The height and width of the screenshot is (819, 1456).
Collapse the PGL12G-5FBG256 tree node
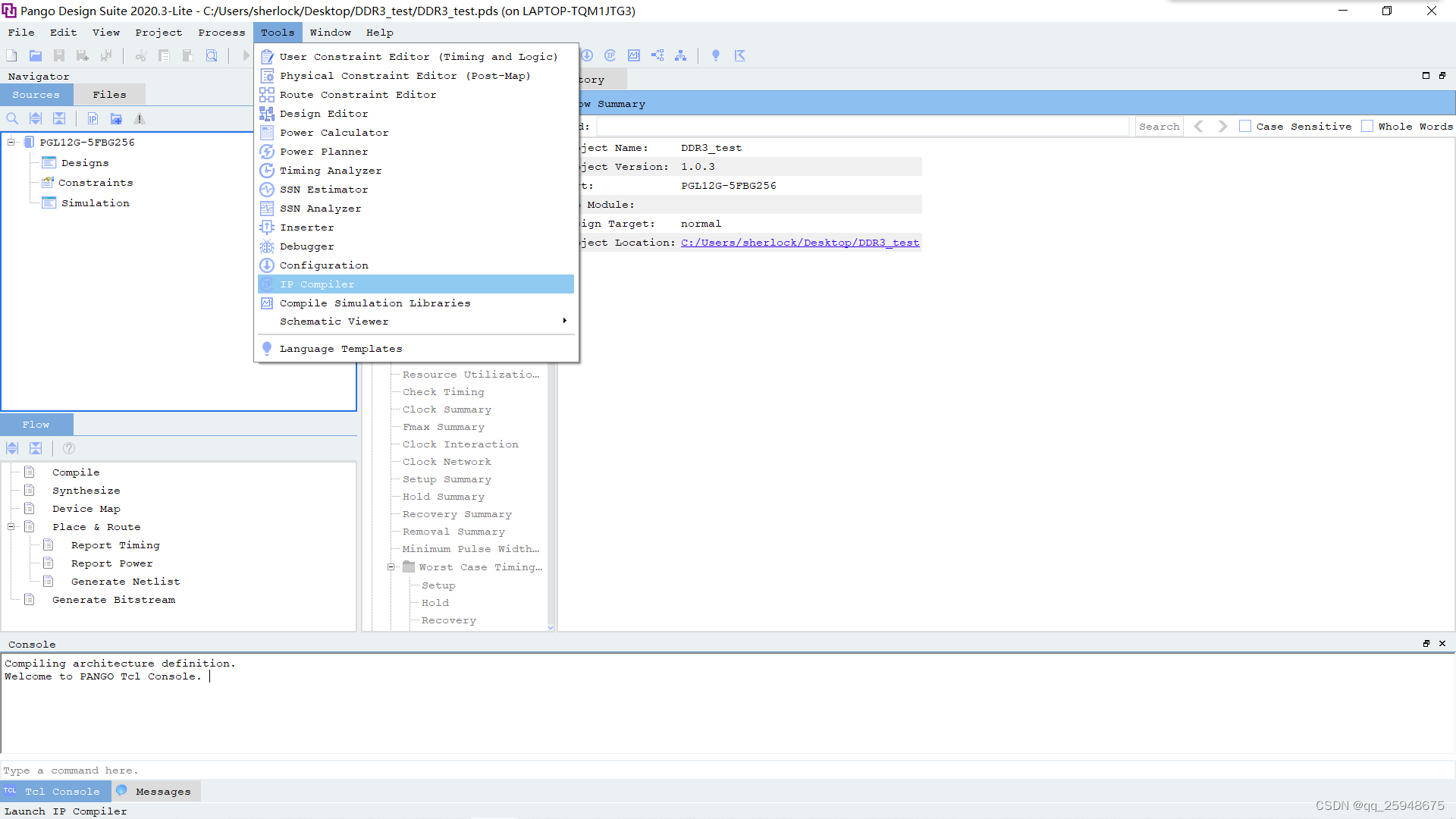[11, 143]
